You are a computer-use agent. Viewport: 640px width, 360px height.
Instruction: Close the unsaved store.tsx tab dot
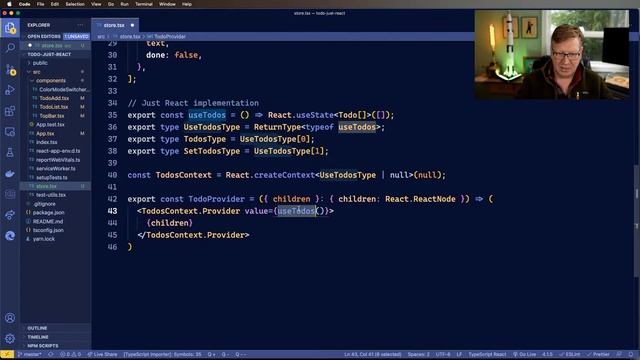(132, 25)
